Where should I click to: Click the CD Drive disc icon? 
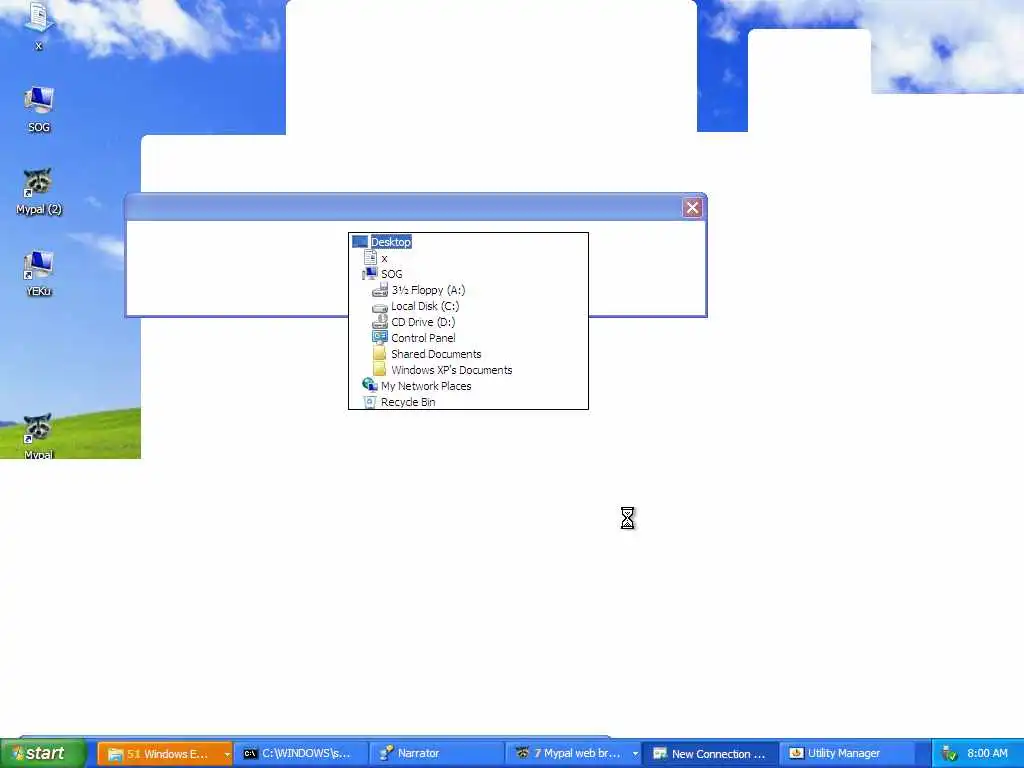(380, 322)
